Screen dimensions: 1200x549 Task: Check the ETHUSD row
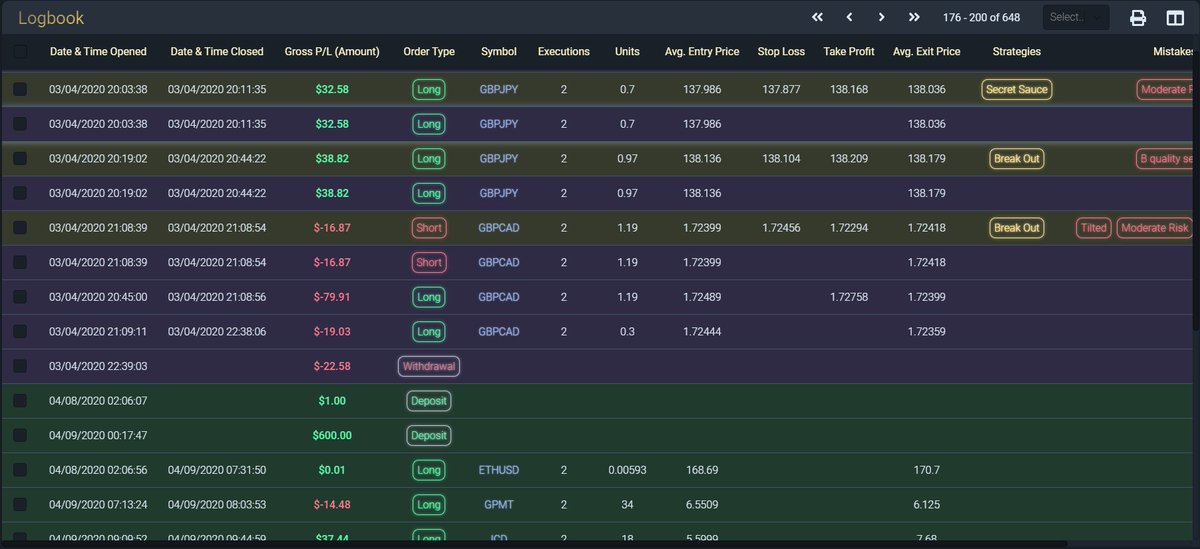(x=21, y=470)
